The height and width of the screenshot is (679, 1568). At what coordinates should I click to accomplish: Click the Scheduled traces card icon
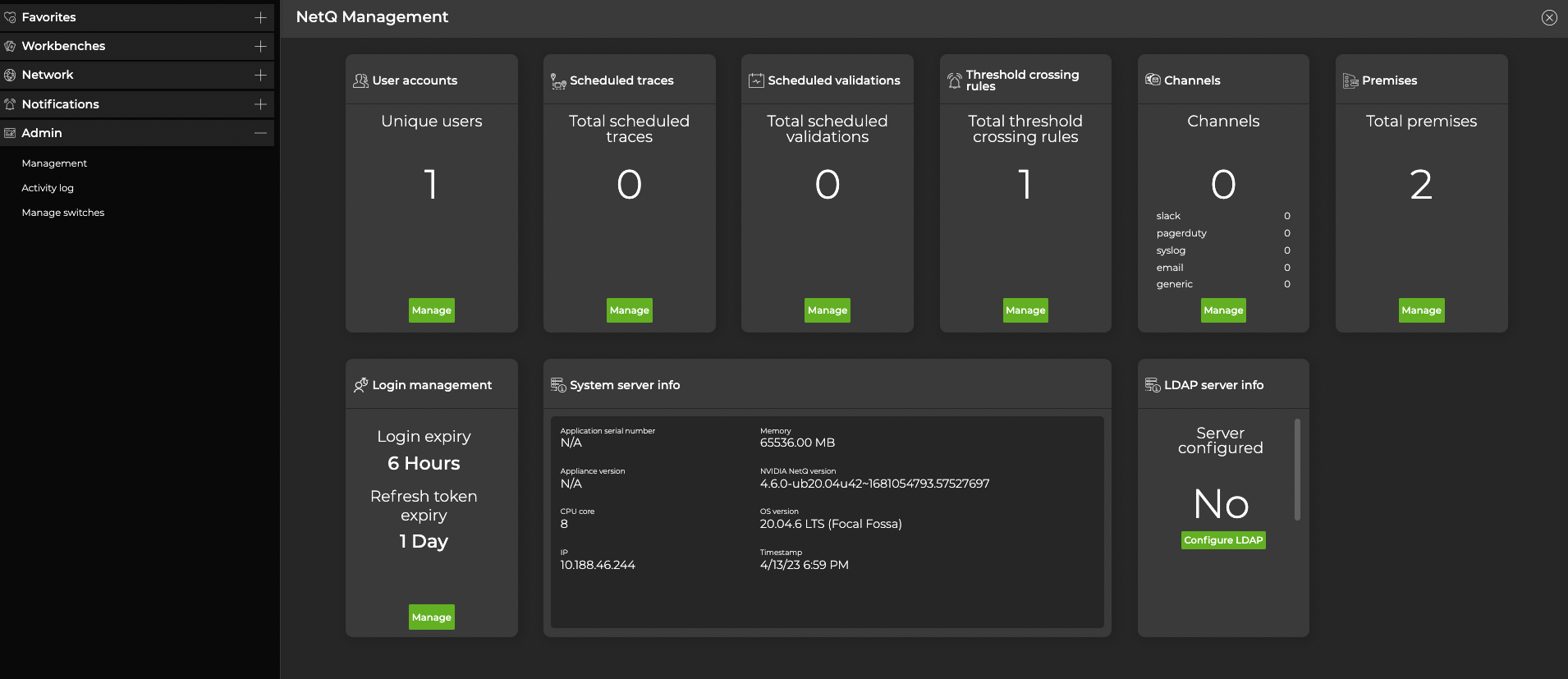pyautogui.click(x=558, y=80)
